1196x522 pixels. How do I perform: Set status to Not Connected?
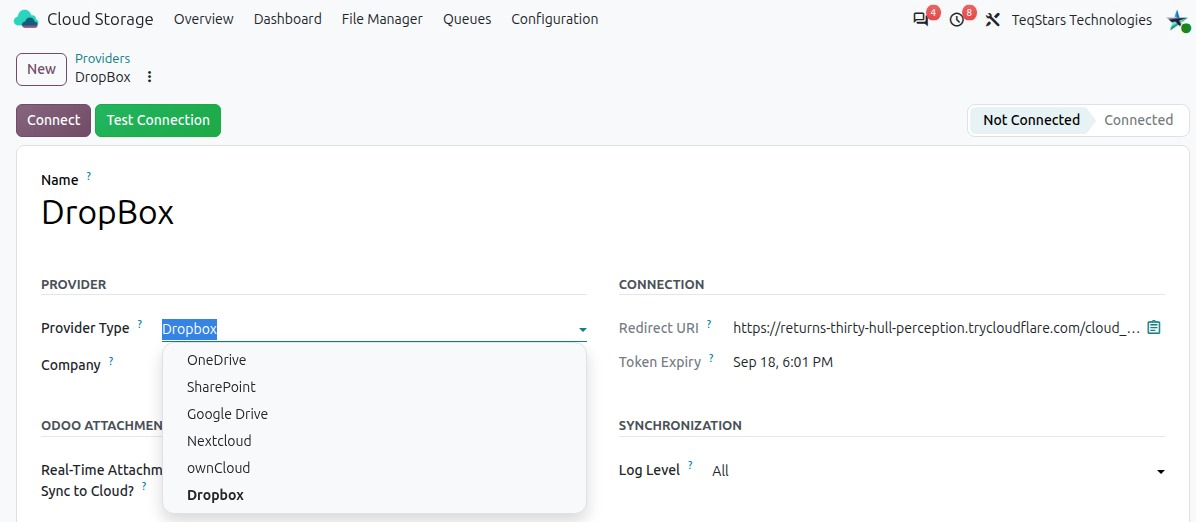(x=1030, y=121)
